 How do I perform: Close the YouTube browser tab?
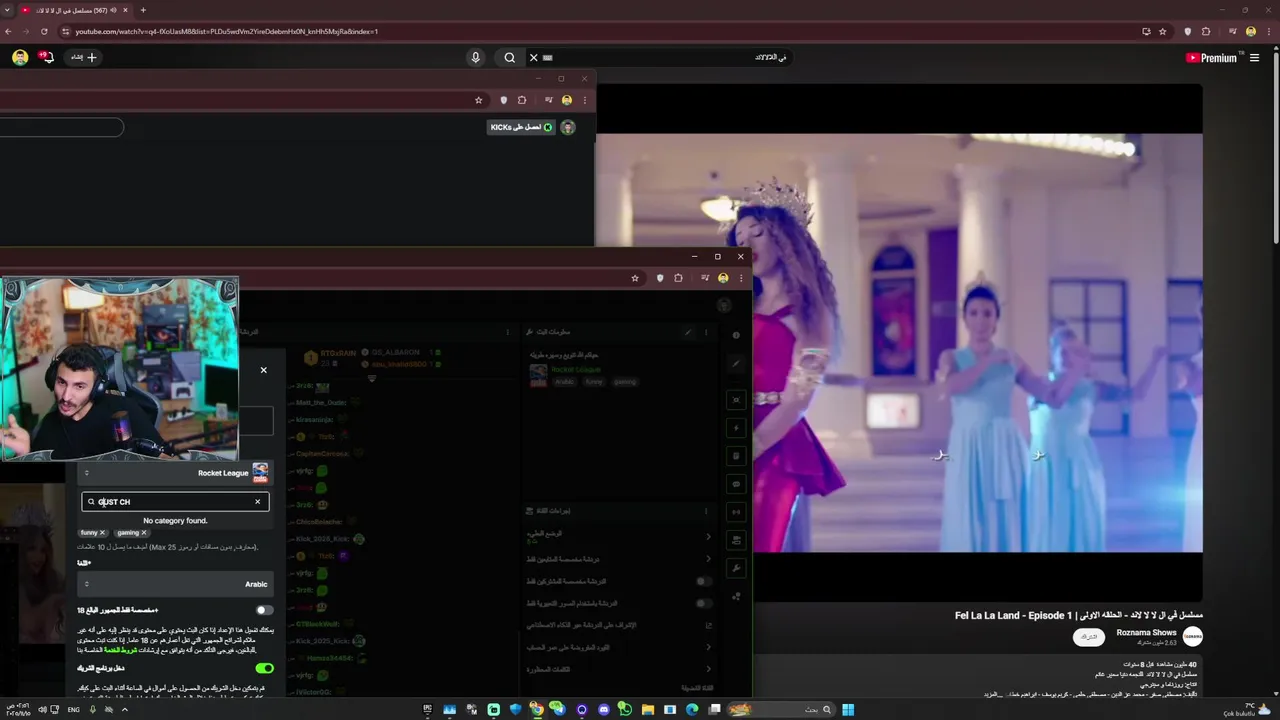[125, 10]
